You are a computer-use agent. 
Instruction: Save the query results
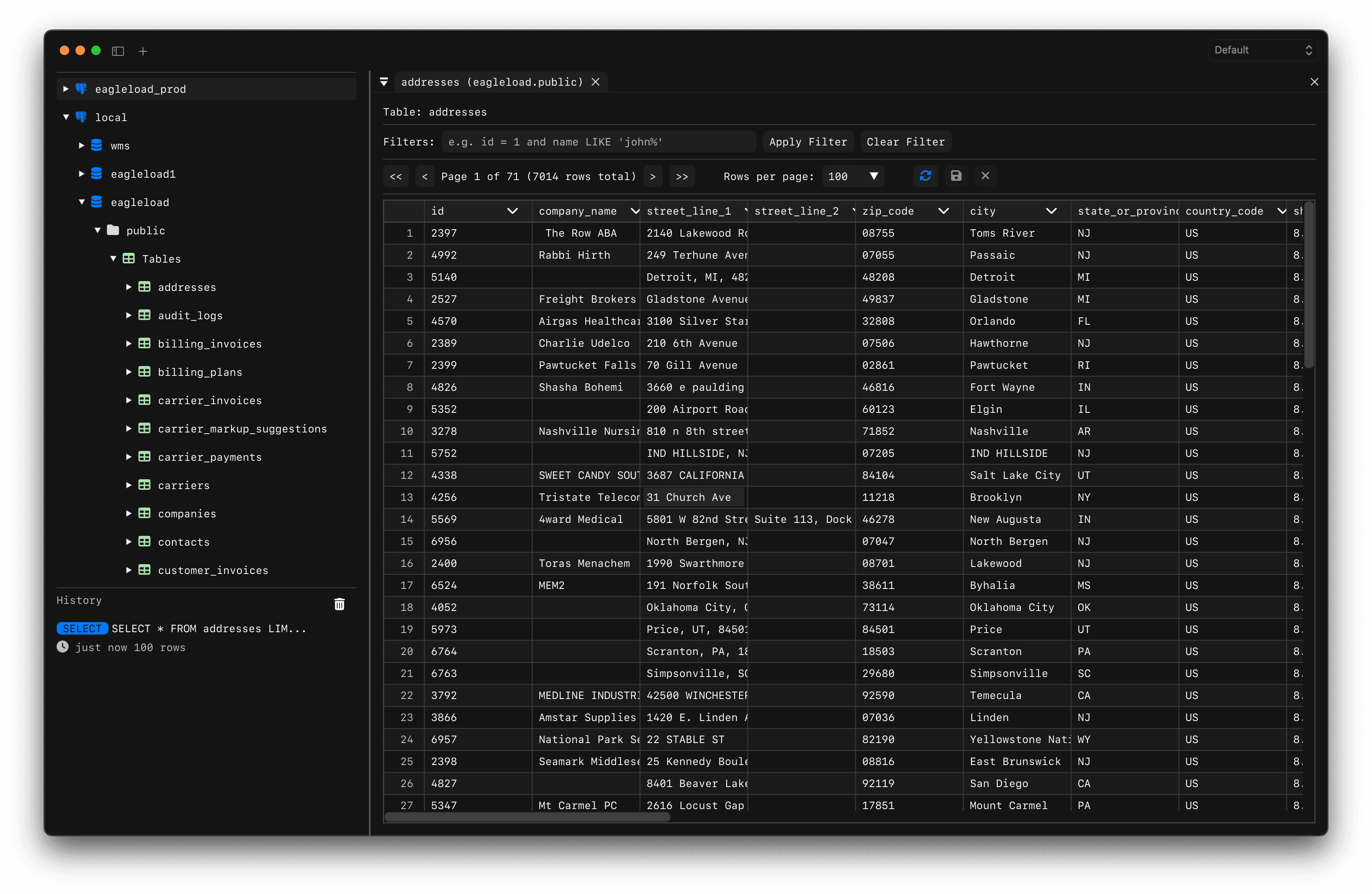point(956,176)
